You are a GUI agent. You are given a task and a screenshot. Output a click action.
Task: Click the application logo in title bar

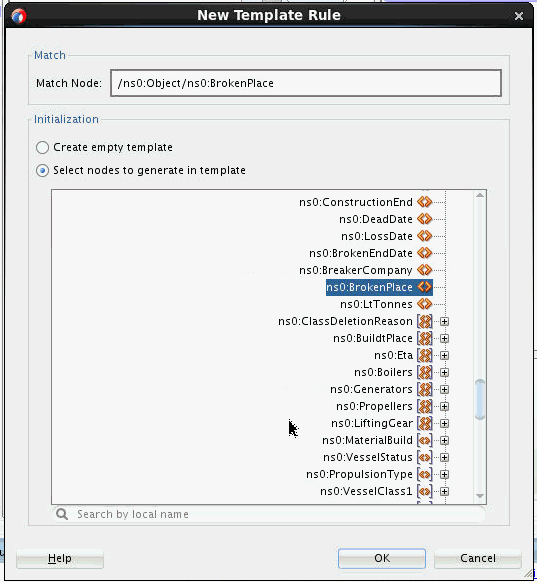19,16
